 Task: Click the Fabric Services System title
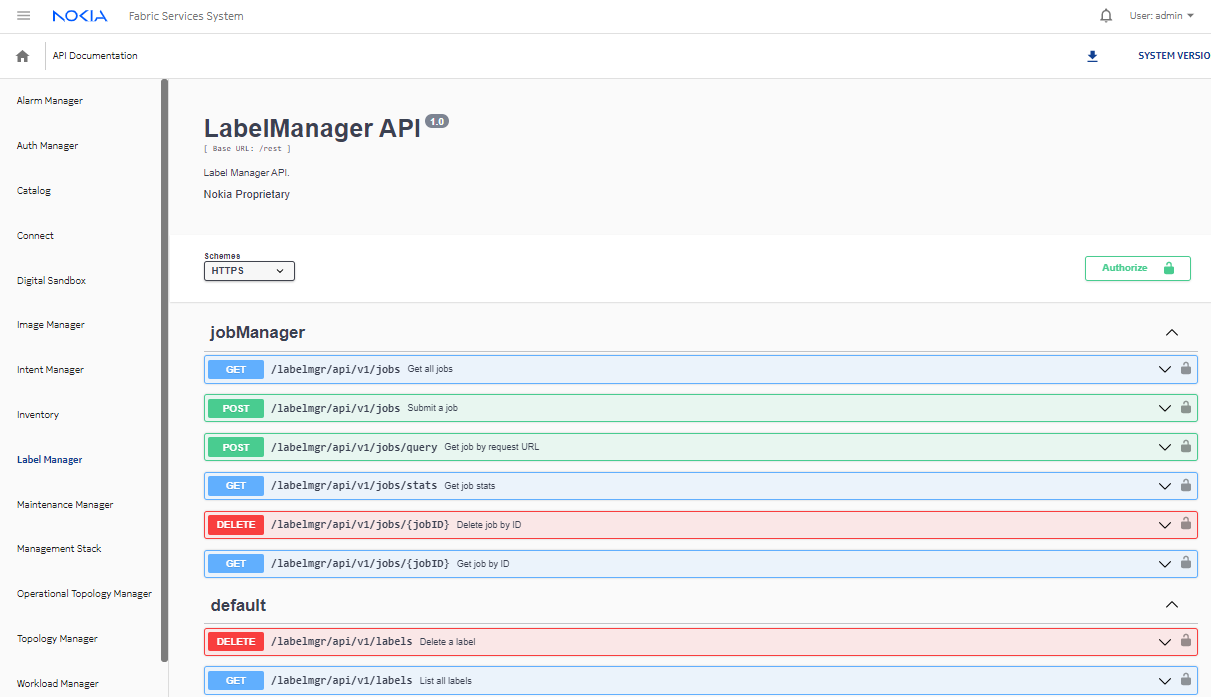(x=186, y=16)
